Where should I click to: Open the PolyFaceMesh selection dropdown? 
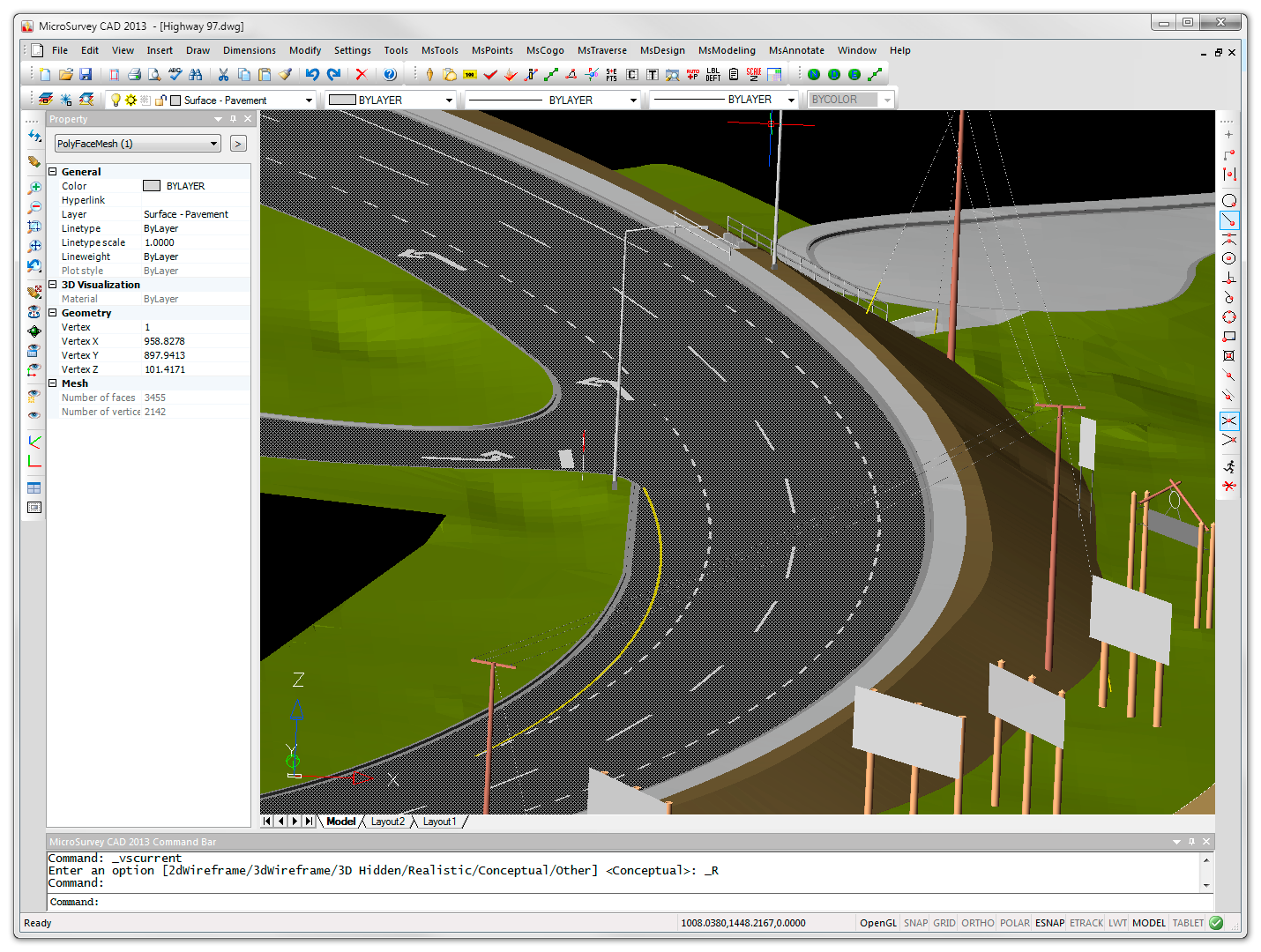coord(213,144)
